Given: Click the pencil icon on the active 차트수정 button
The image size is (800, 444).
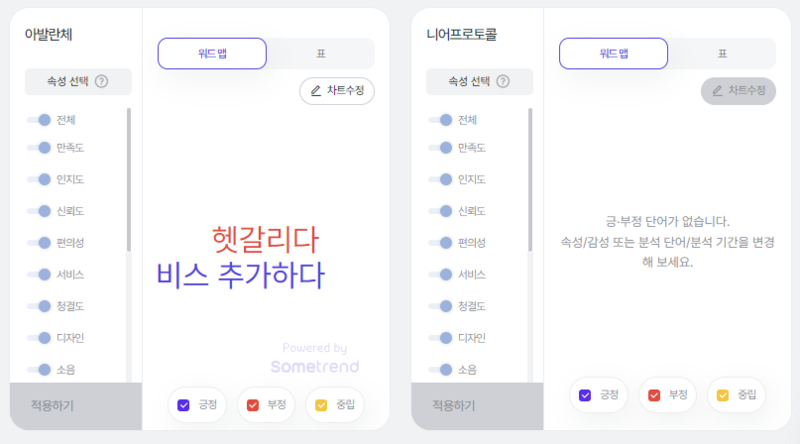Looking at the screenshot, I should (316, 91).
